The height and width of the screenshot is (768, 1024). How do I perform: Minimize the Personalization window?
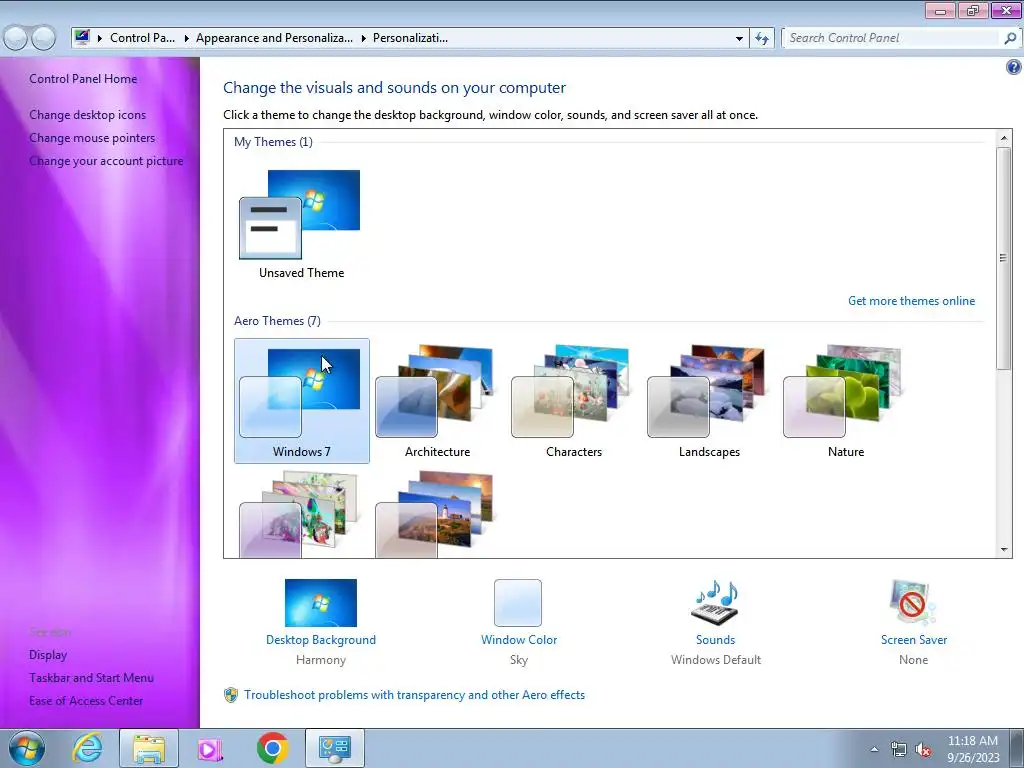pyautogui.click(x=940, y=10)
